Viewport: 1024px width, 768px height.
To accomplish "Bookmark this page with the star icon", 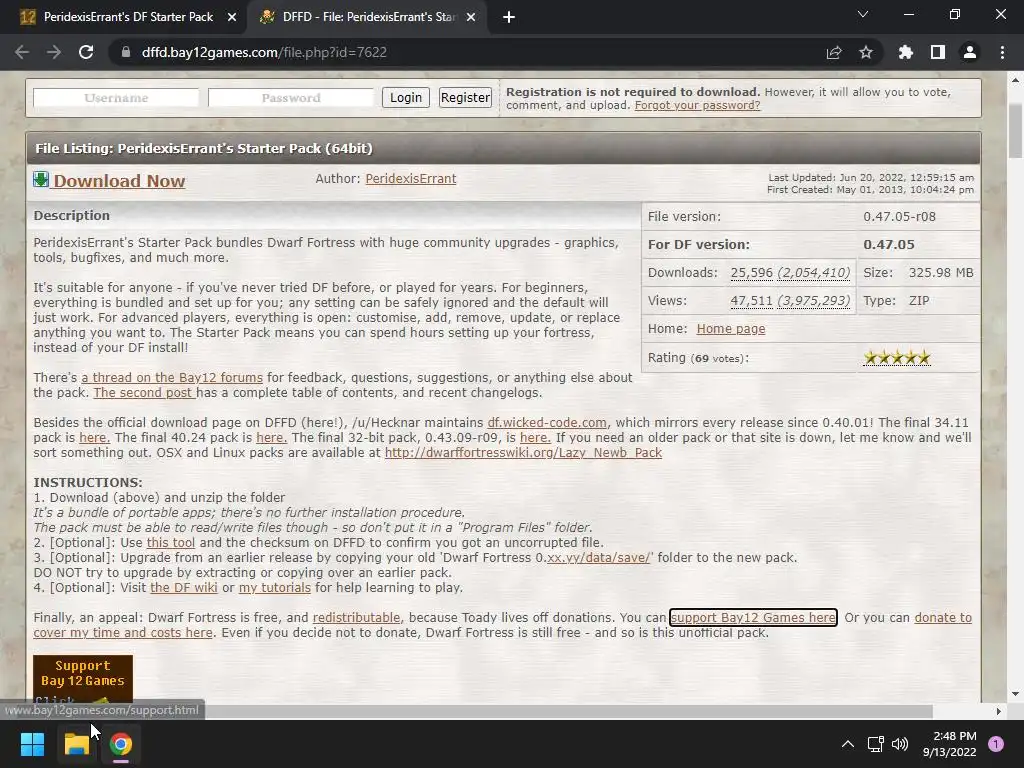I will 866,52.
